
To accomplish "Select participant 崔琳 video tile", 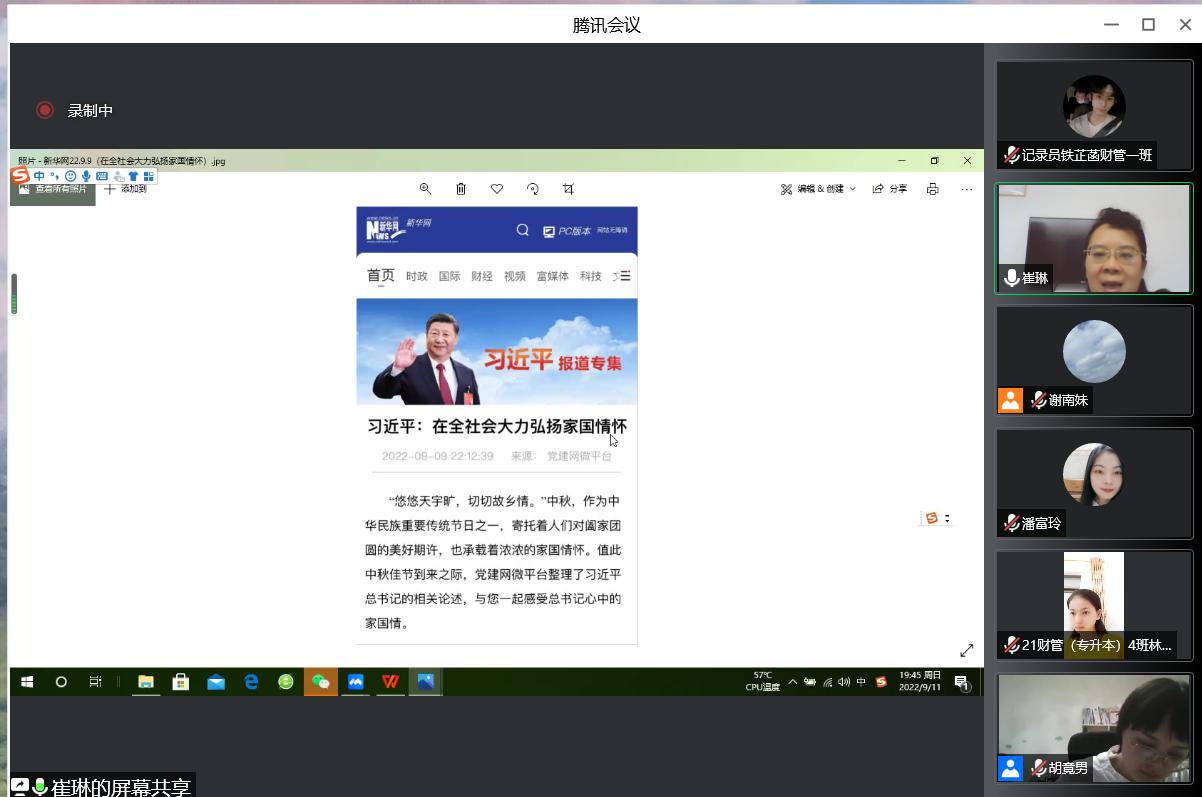I will pyautogui.click(x=1094, y=238).
